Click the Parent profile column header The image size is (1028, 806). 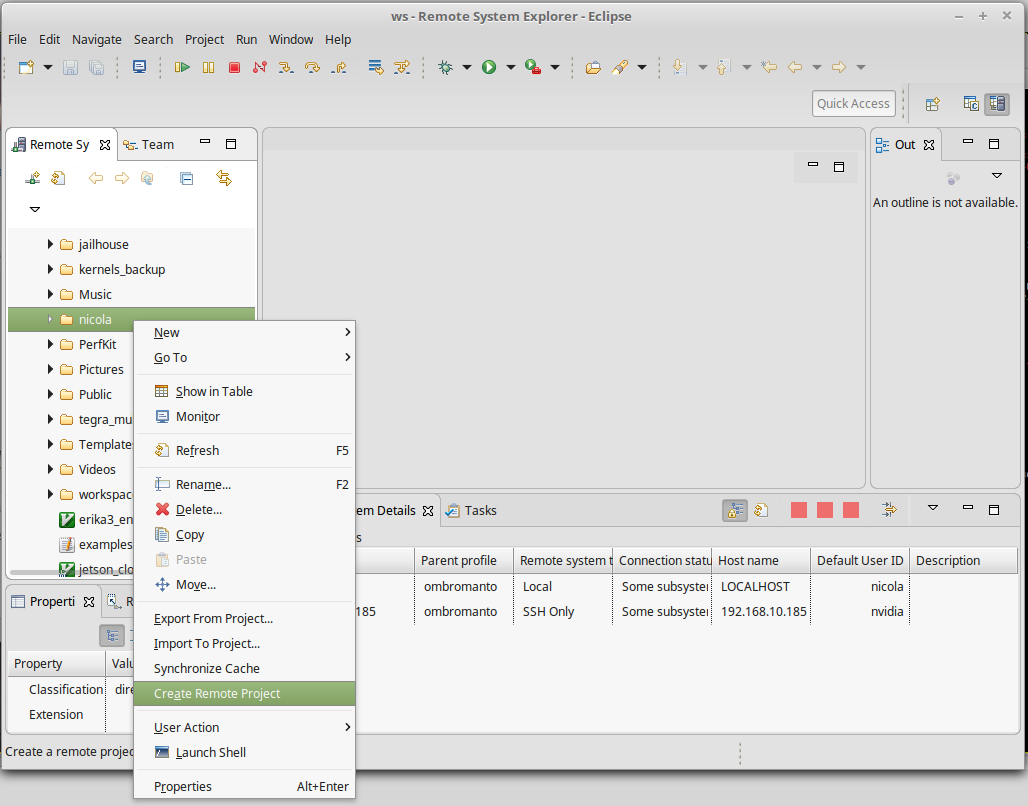coord(464,561)
